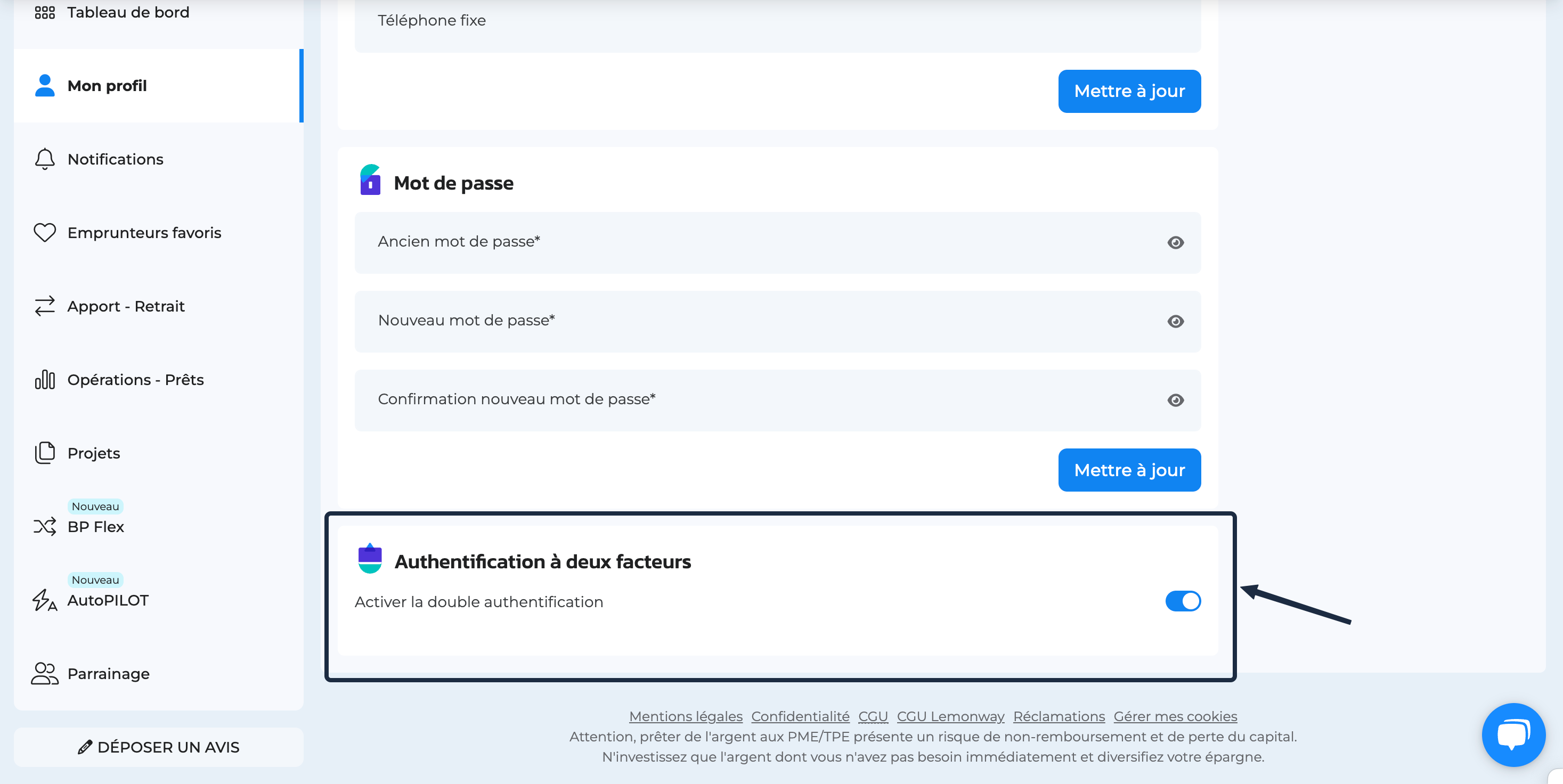Click the Projets documents icon
Viewport: 1563px width, 784px height.
pyautogui.click(x=45, y=453)
